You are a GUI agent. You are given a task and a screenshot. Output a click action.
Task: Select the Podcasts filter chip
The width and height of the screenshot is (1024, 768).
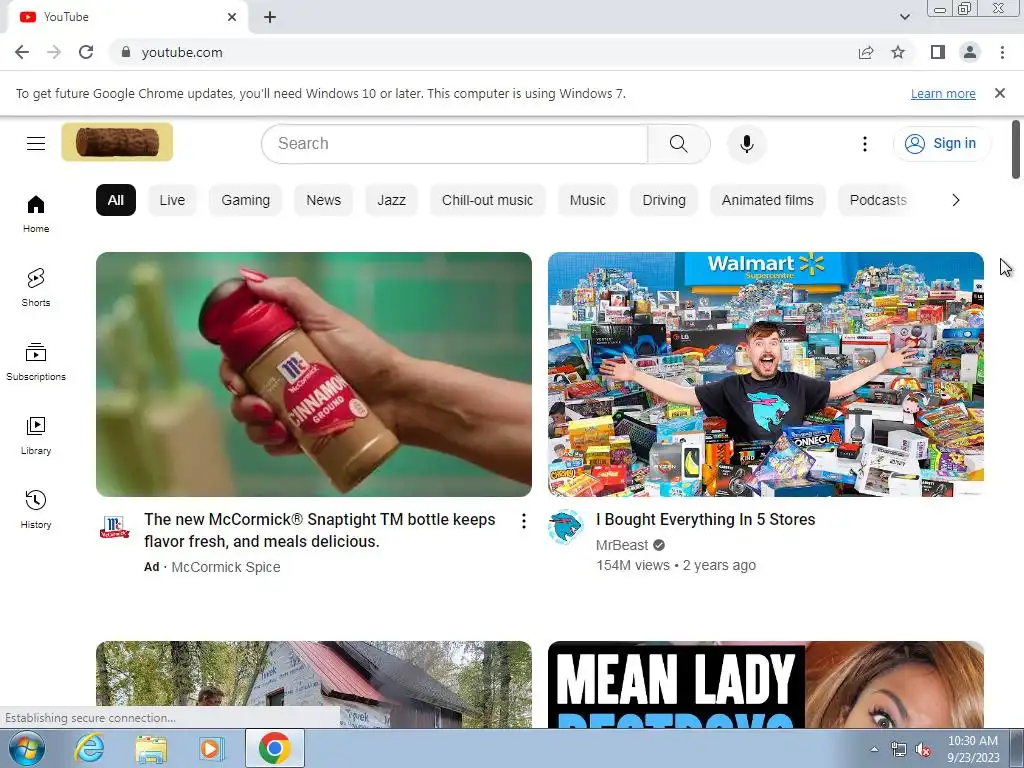coord(878,200)
